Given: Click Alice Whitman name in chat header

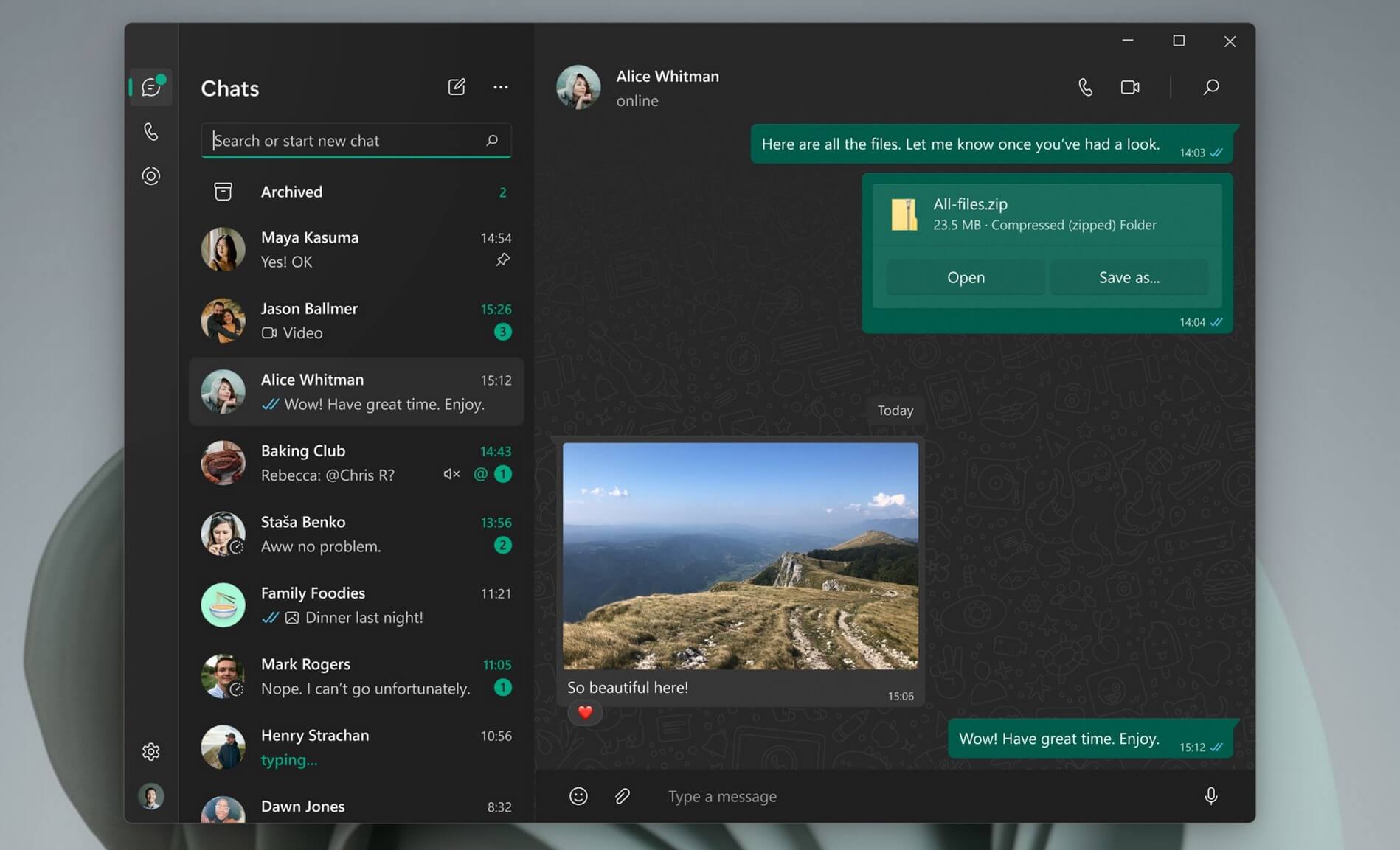Looking at the screenshot, I should [x=668, y=76].
